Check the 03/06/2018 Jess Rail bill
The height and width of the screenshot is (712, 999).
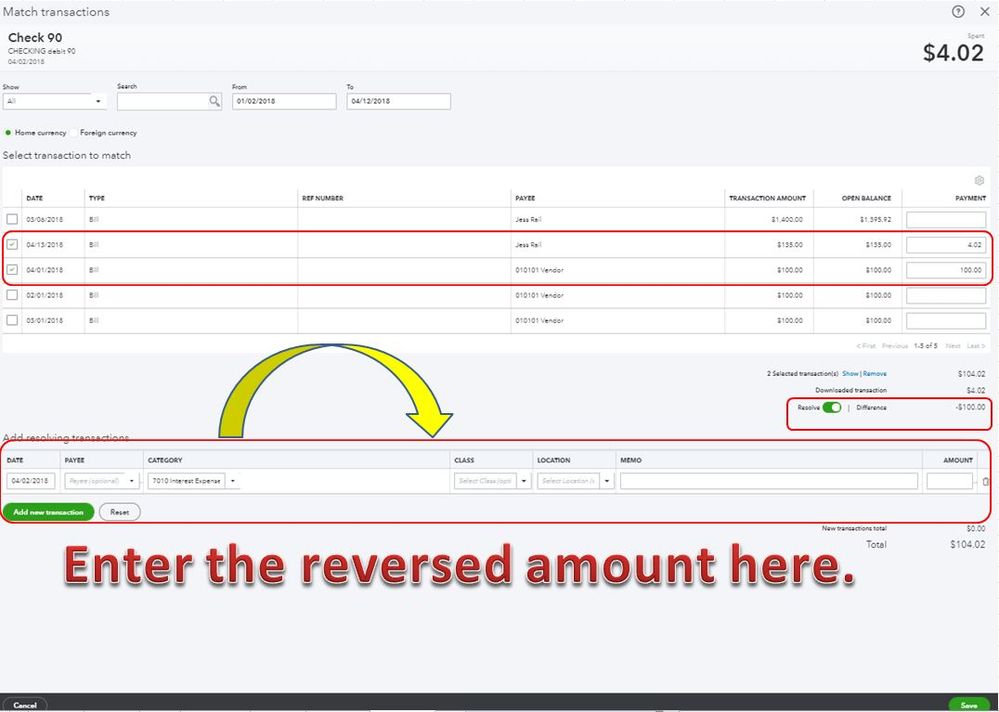point(12,219)
